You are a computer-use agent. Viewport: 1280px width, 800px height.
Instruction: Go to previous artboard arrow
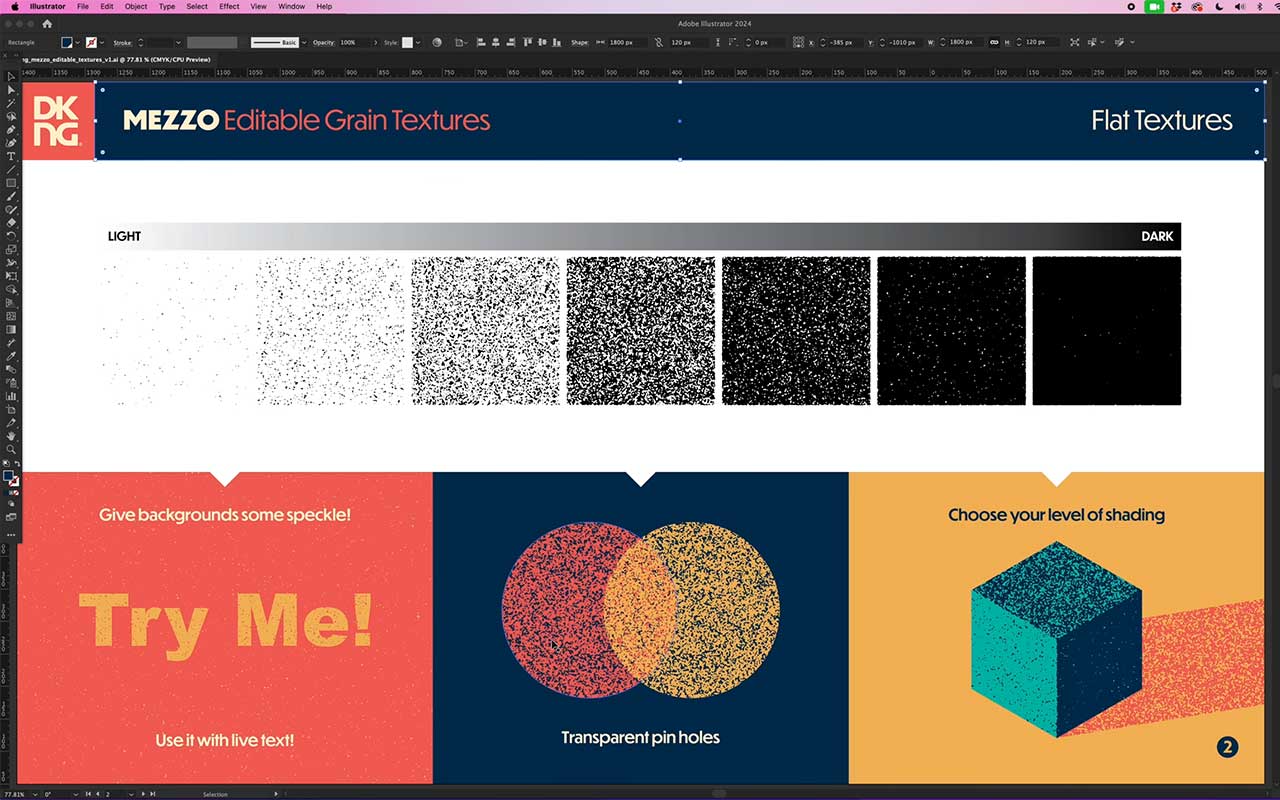(98, 794)
